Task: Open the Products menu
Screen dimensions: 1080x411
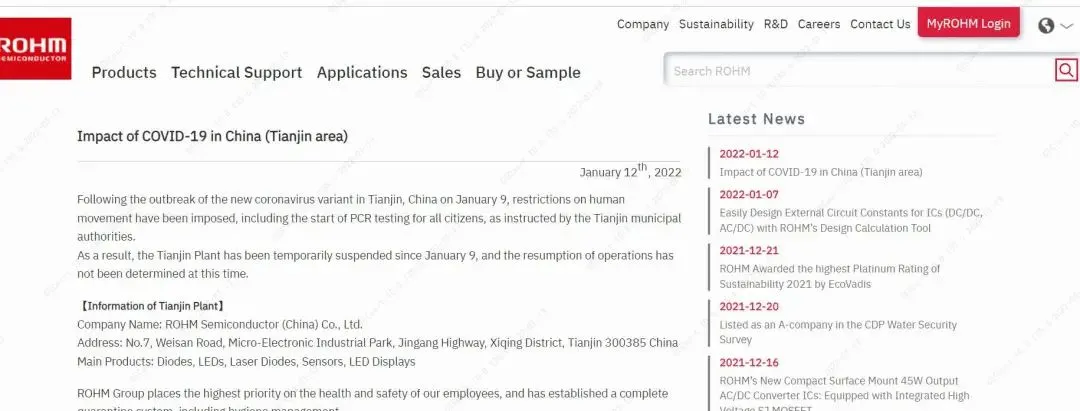Action: 124,72
